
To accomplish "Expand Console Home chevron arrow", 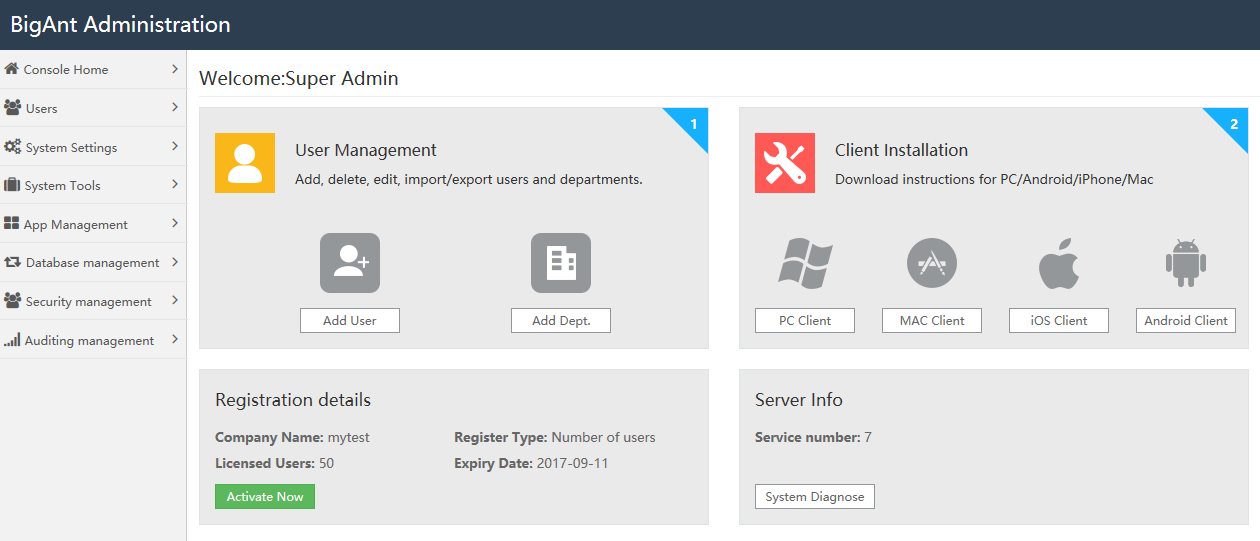I will click(x=175, y=69).
